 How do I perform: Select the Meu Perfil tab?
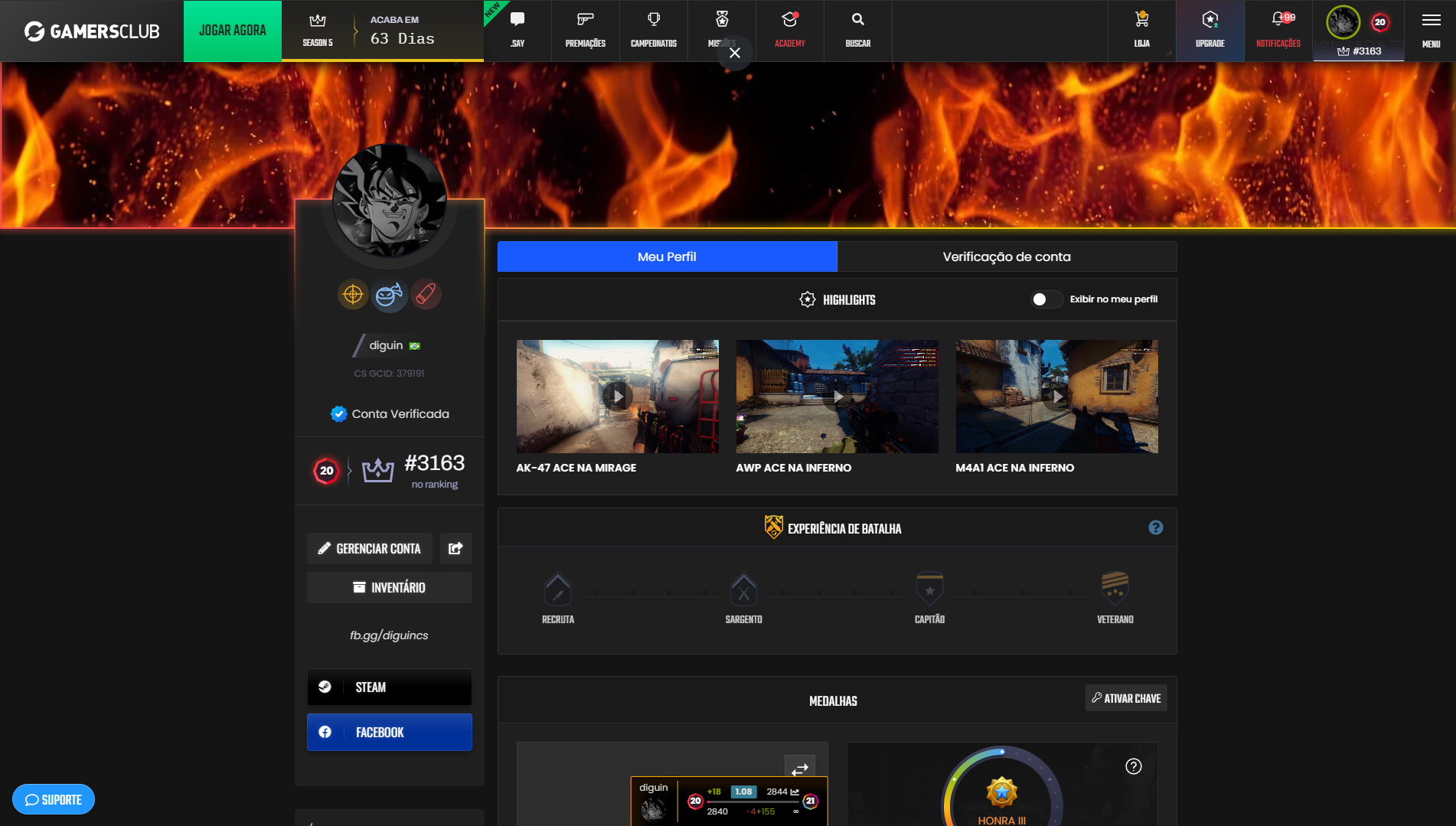[668, 256]
